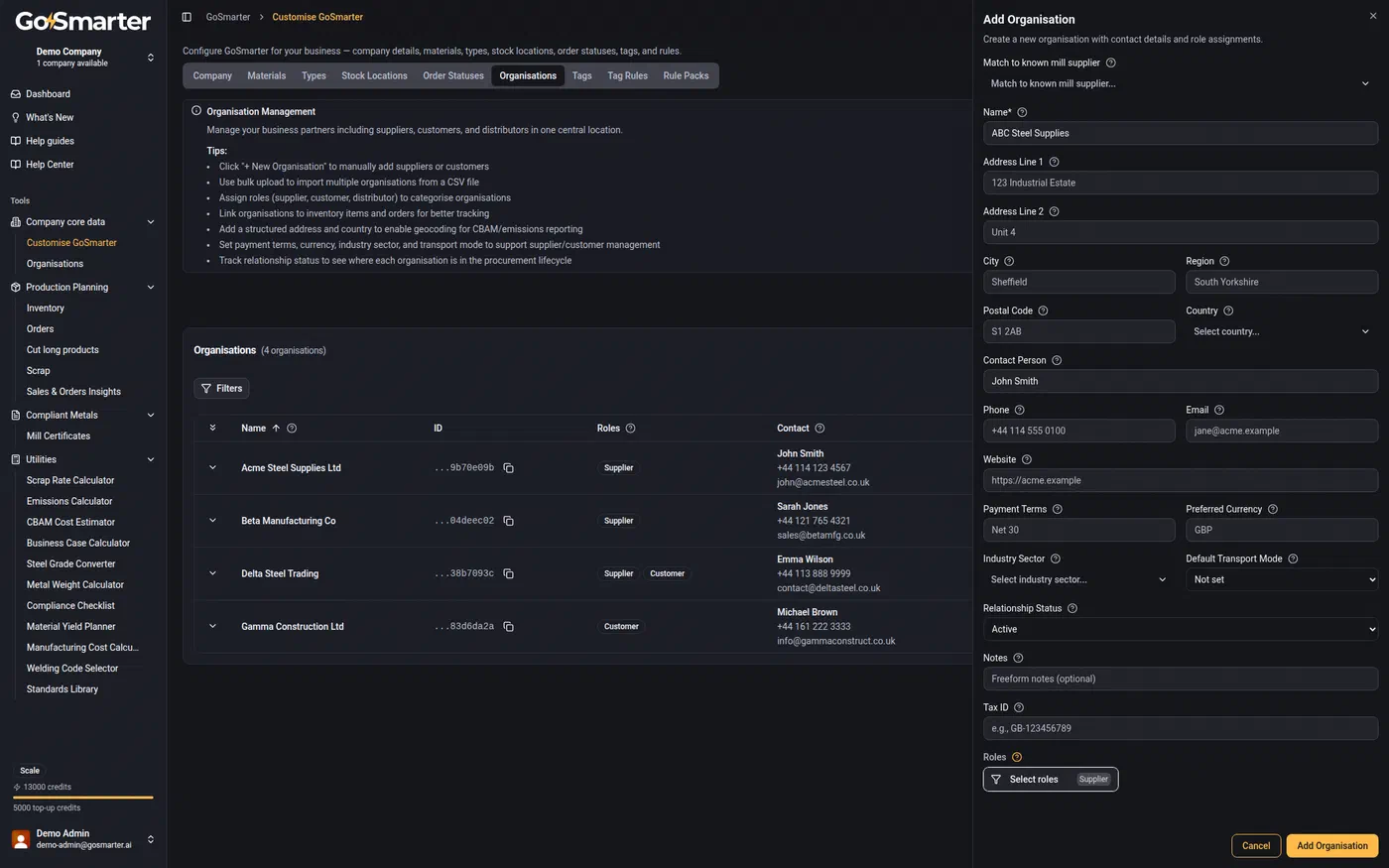Copy the Acme Steel Supplies Ltd ID

(508, 468)
